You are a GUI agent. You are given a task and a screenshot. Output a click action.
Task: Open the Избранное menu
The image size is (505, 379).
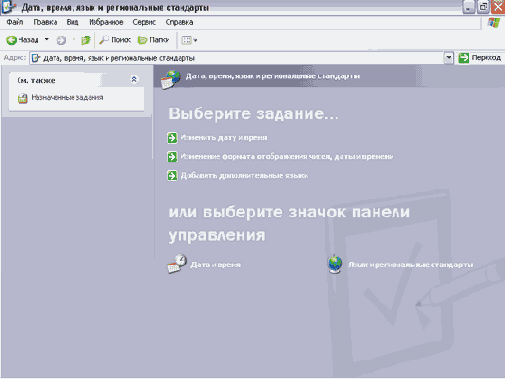tap(106, 22)
